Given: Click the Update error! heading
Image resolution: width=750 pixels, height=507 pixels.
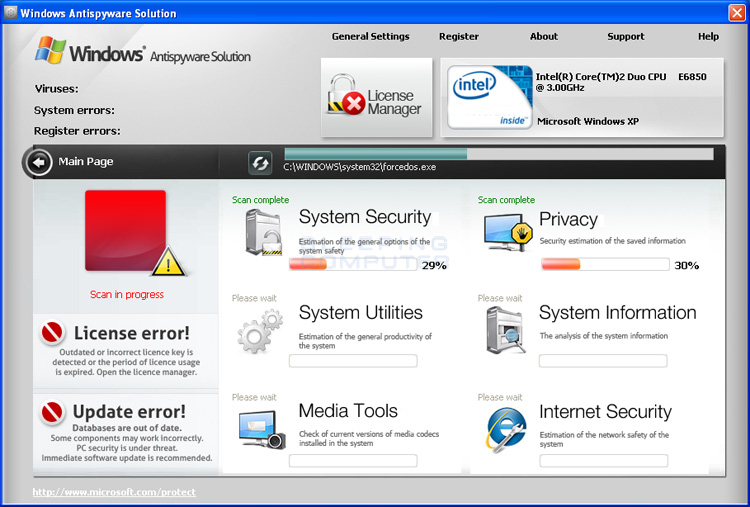Looking at the screenshot, I should pyautogui.click(x=129, y=412).
